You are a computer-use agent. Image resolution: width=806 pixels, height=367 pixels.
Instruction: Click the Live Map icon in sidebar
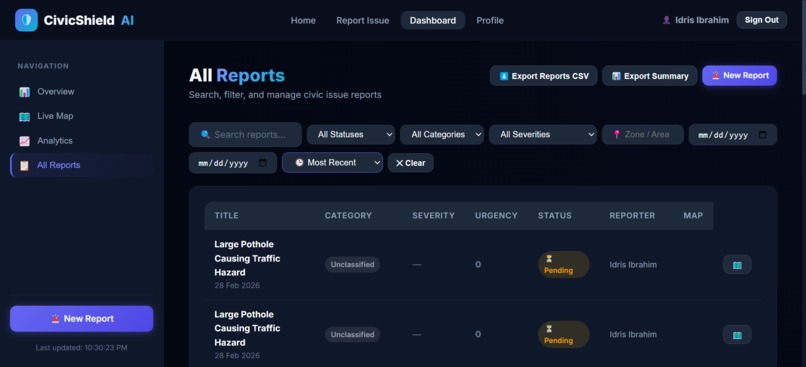[x=24, y=117]
